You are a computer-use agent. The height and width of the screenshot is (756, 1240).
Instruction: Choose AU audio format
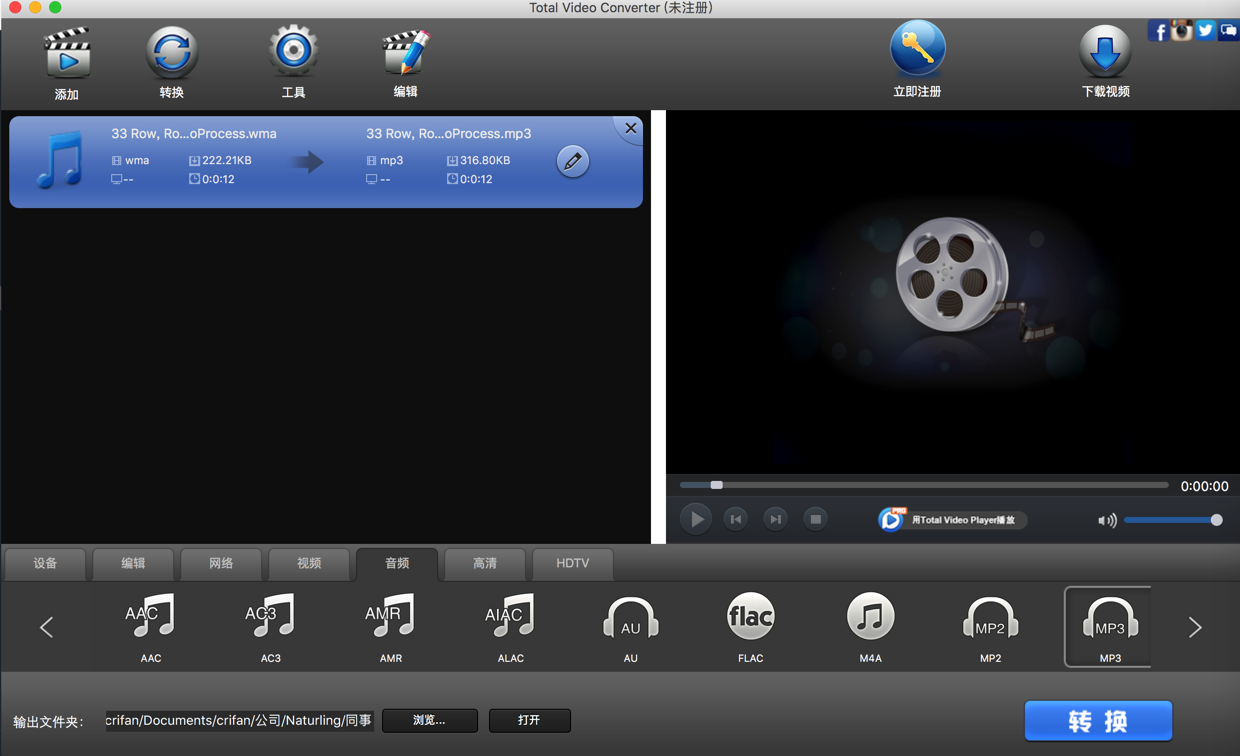pos(630,627)
